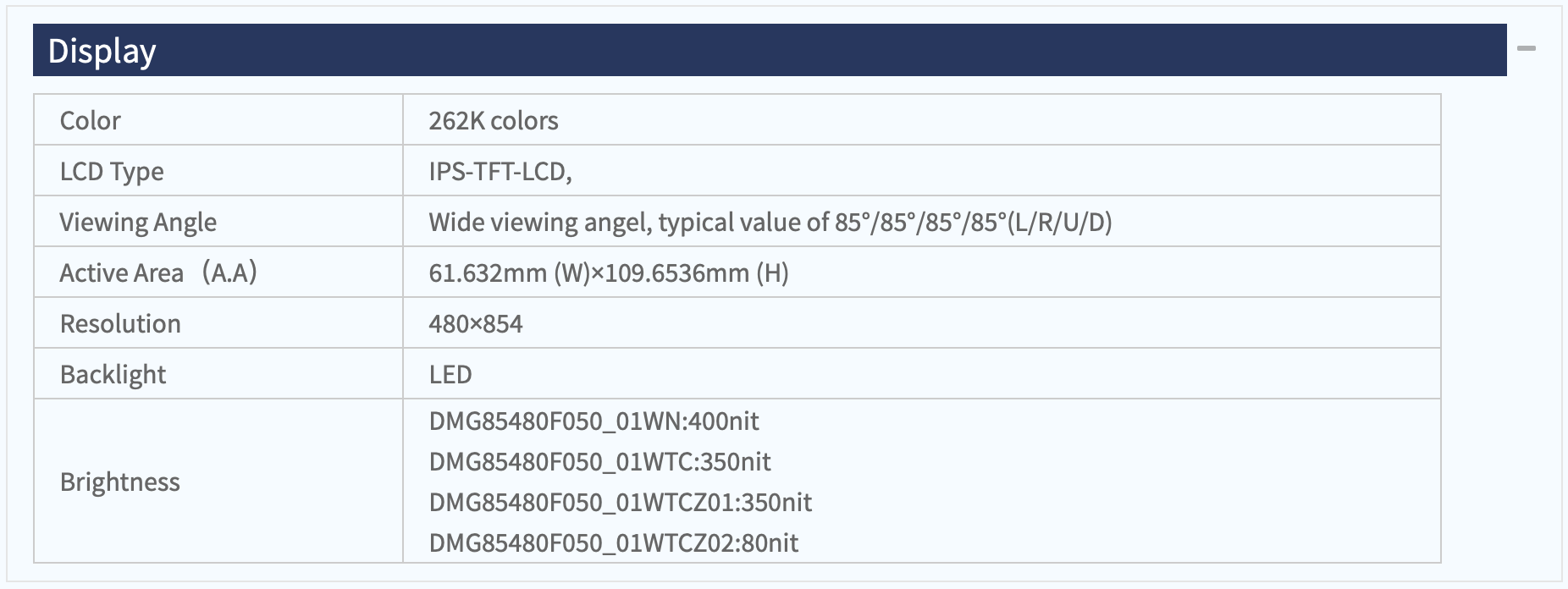Select the Active Area (A.A) label
Image resolution: width=1568 pixels, height=589 pixels.
[158, 272]
